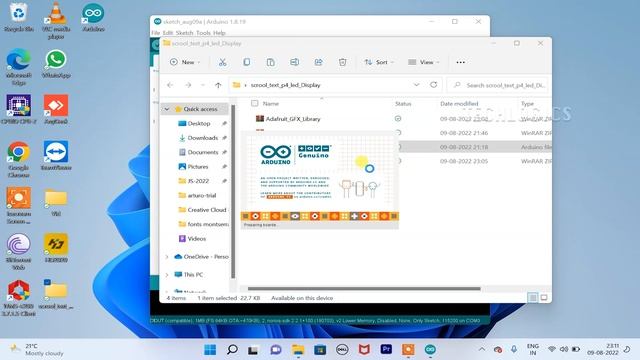Expand the OneDrive tree node
The height and width of the screenshot is (360, 640).
167,257
